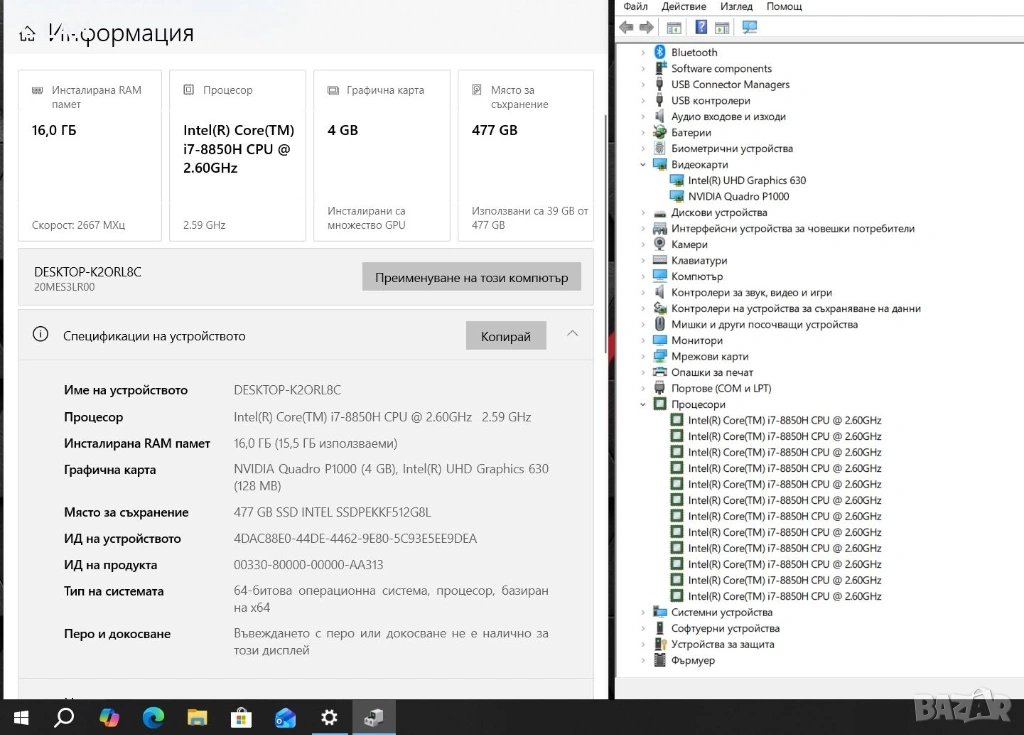Click the home icon in Settings header
This screenshot has width=1024, height=735.
27,34
